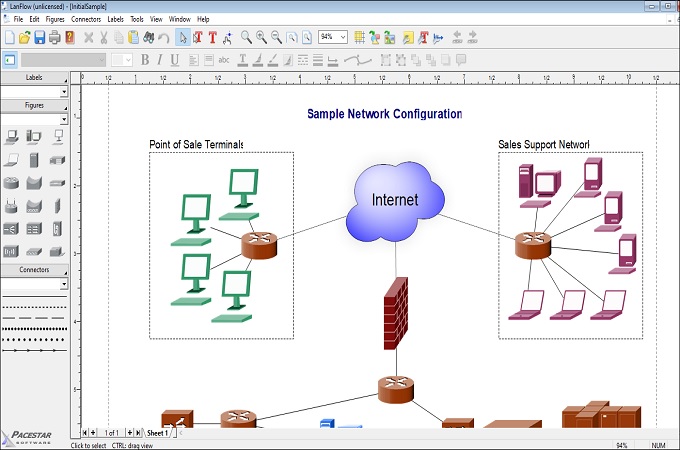Click the binoculars Find icon
Image resolution: width=680 pixels, height=450 pixels.
[x=148, y=38]
